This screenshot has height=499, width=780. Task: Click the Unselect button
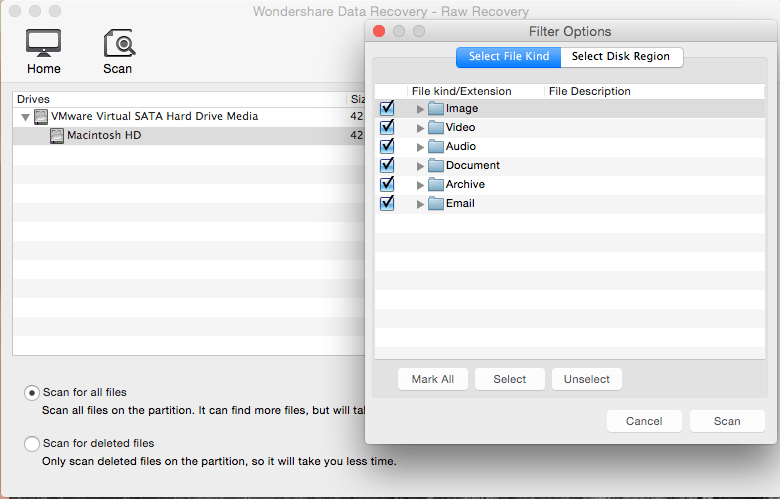[x=587, y=380]
